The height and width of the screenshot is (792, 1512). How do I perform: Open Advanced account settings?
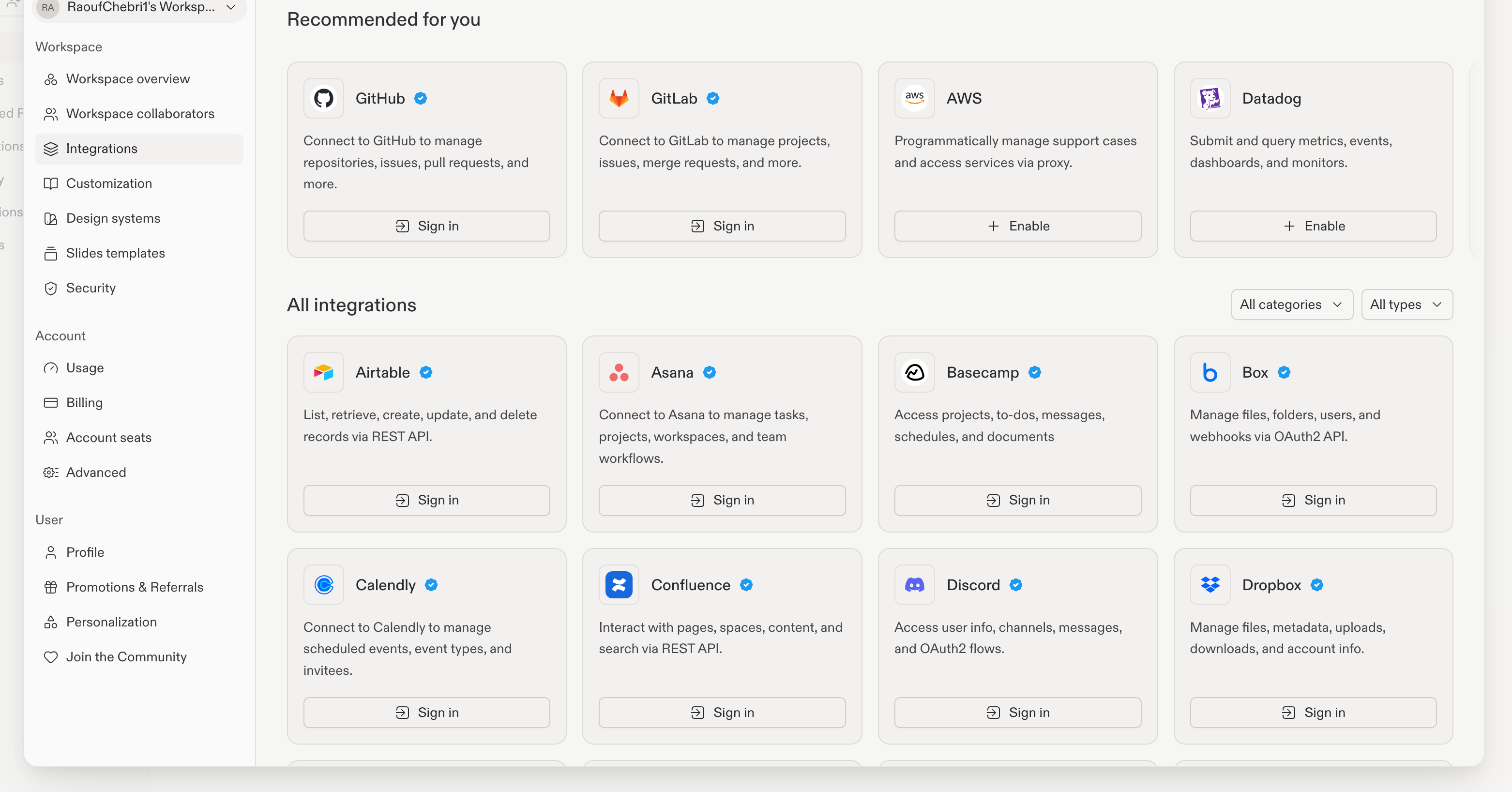pyautogui.click(x=139, y=472)
